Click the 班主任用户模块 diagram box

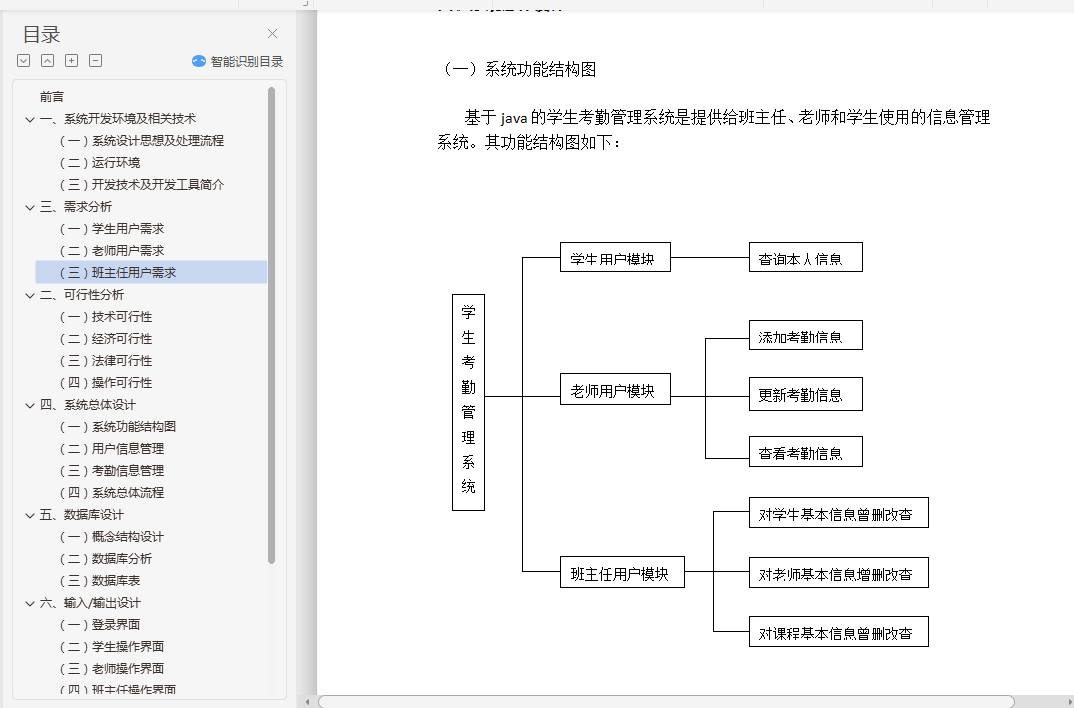623,572
